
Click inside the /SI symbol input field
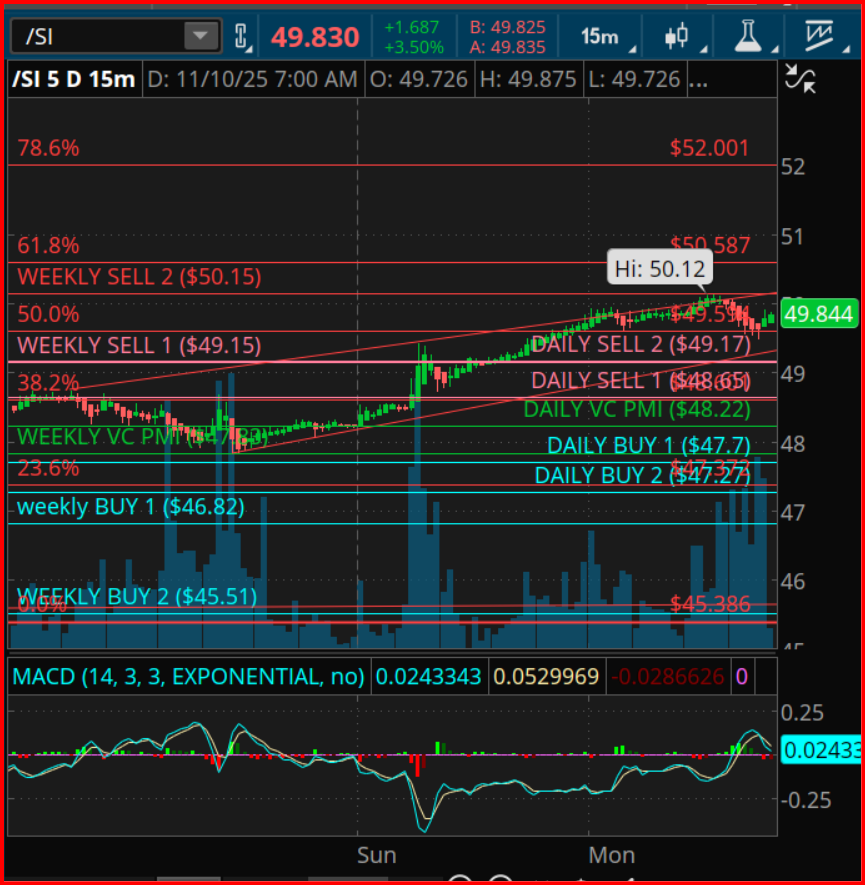(x=100, y=34)
